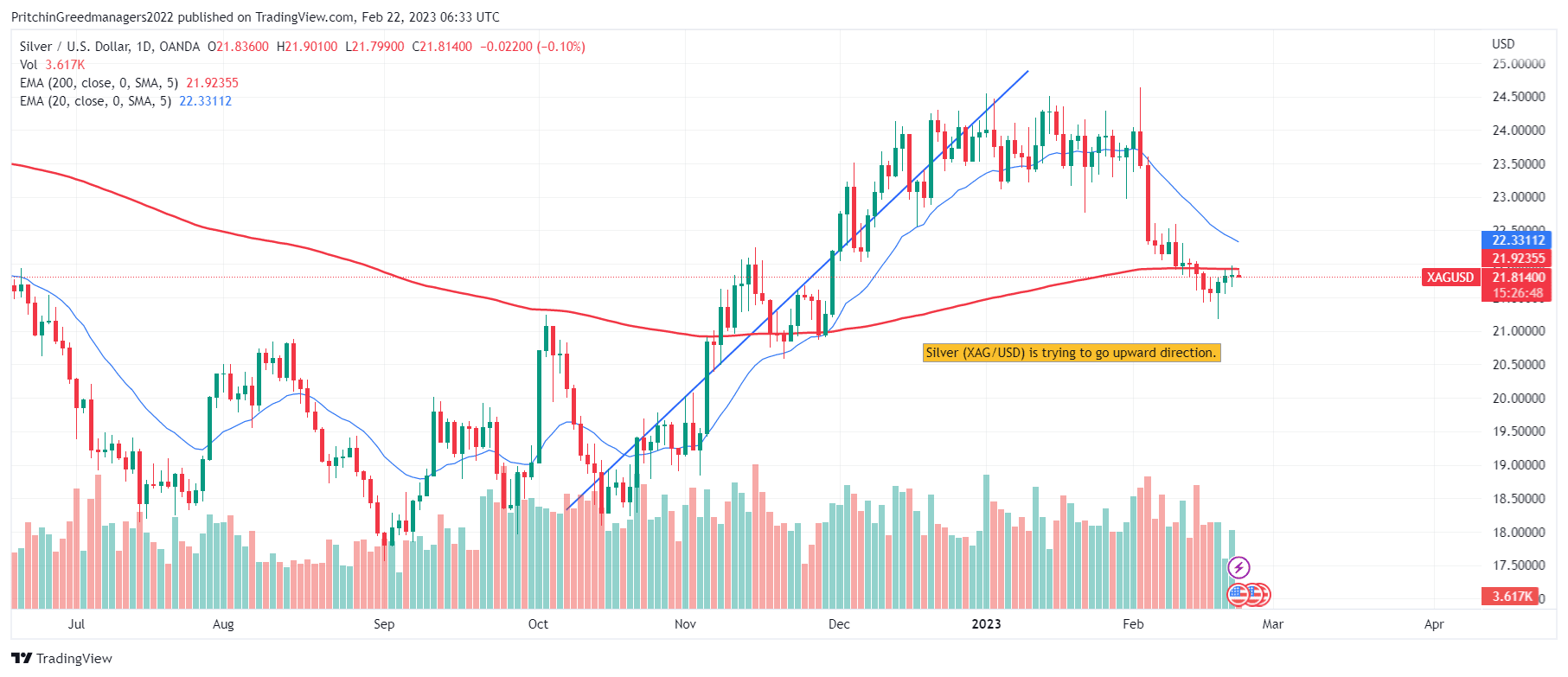Click the Silver / U.S. Dollar symbol title

pyautogui.click(x=110, y=47)
